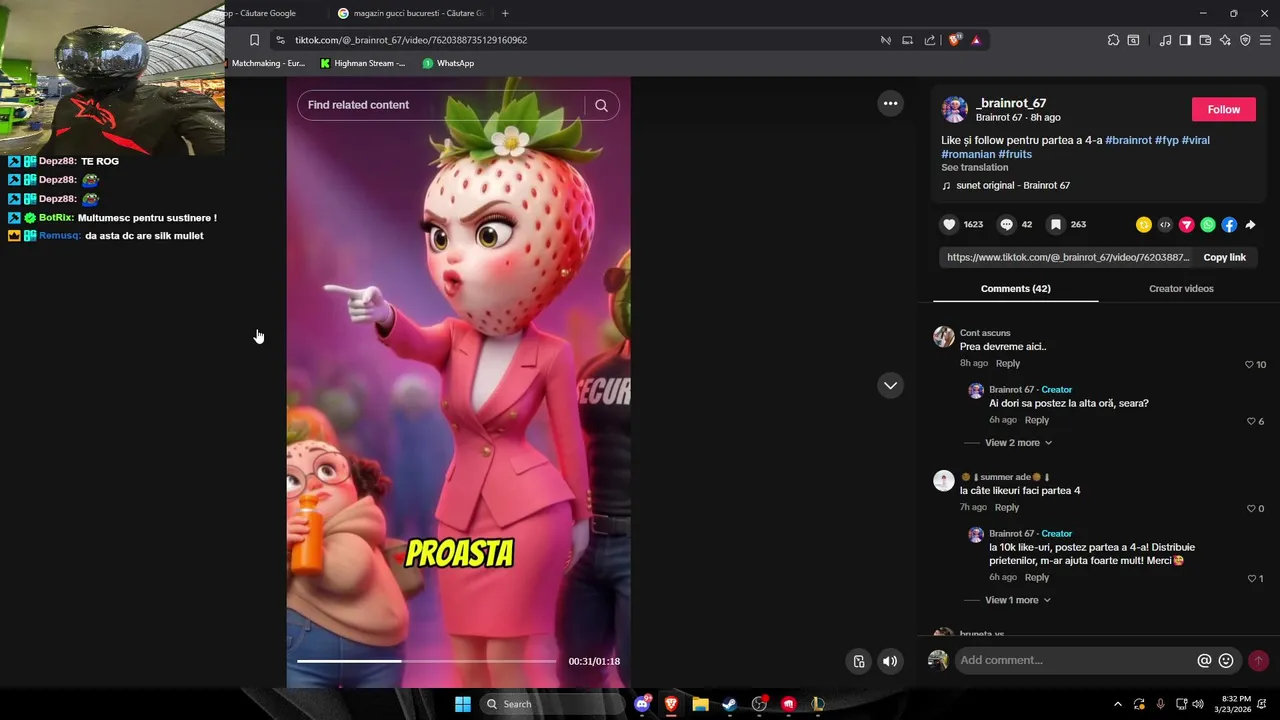This screenshot has height=720, width=1280.
Task: Click the browser address bar URL
Action: tap(411, 40)
